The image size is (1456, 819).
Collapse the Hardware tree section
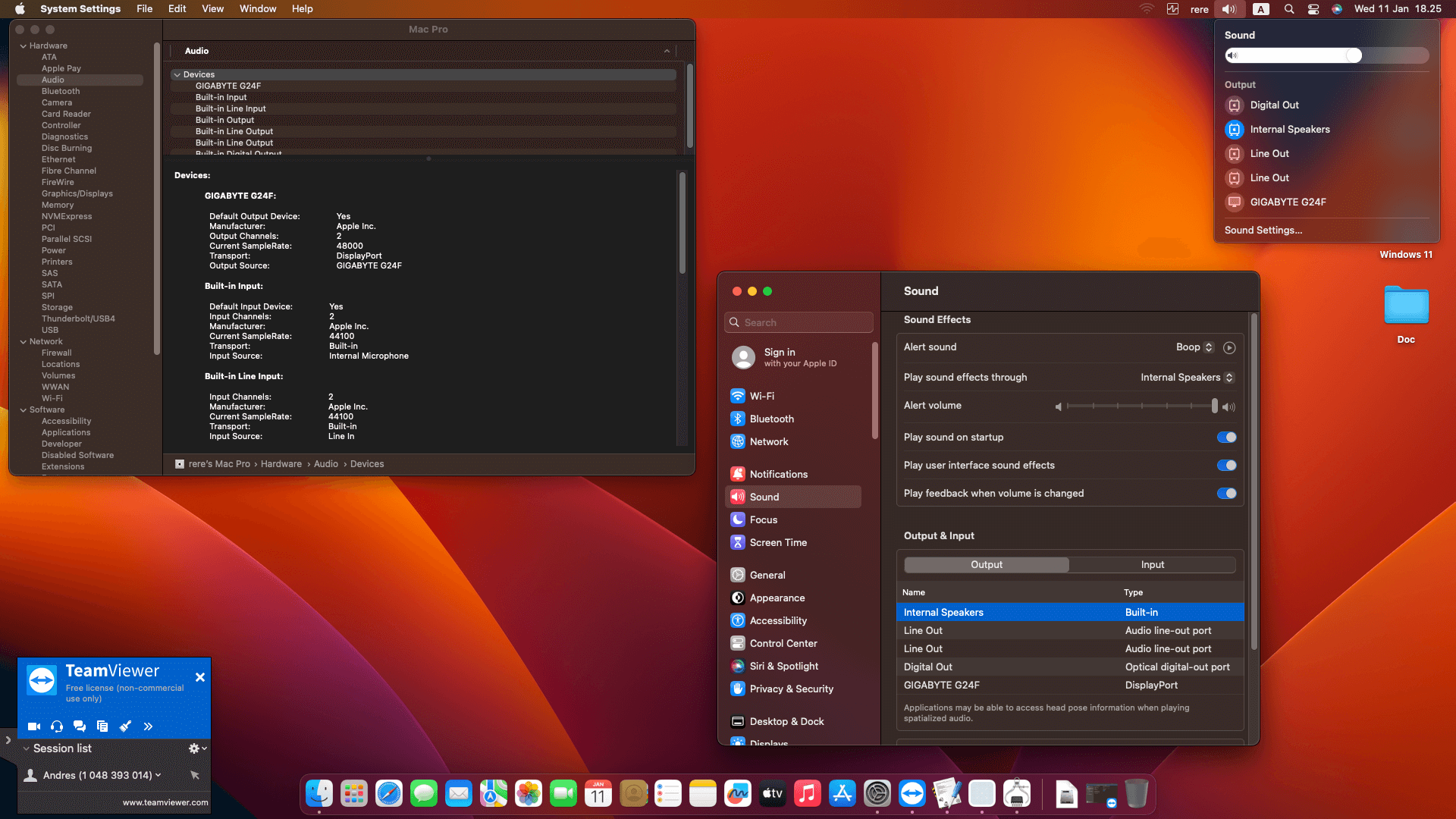pyautogui.click(x=24, y=46)
